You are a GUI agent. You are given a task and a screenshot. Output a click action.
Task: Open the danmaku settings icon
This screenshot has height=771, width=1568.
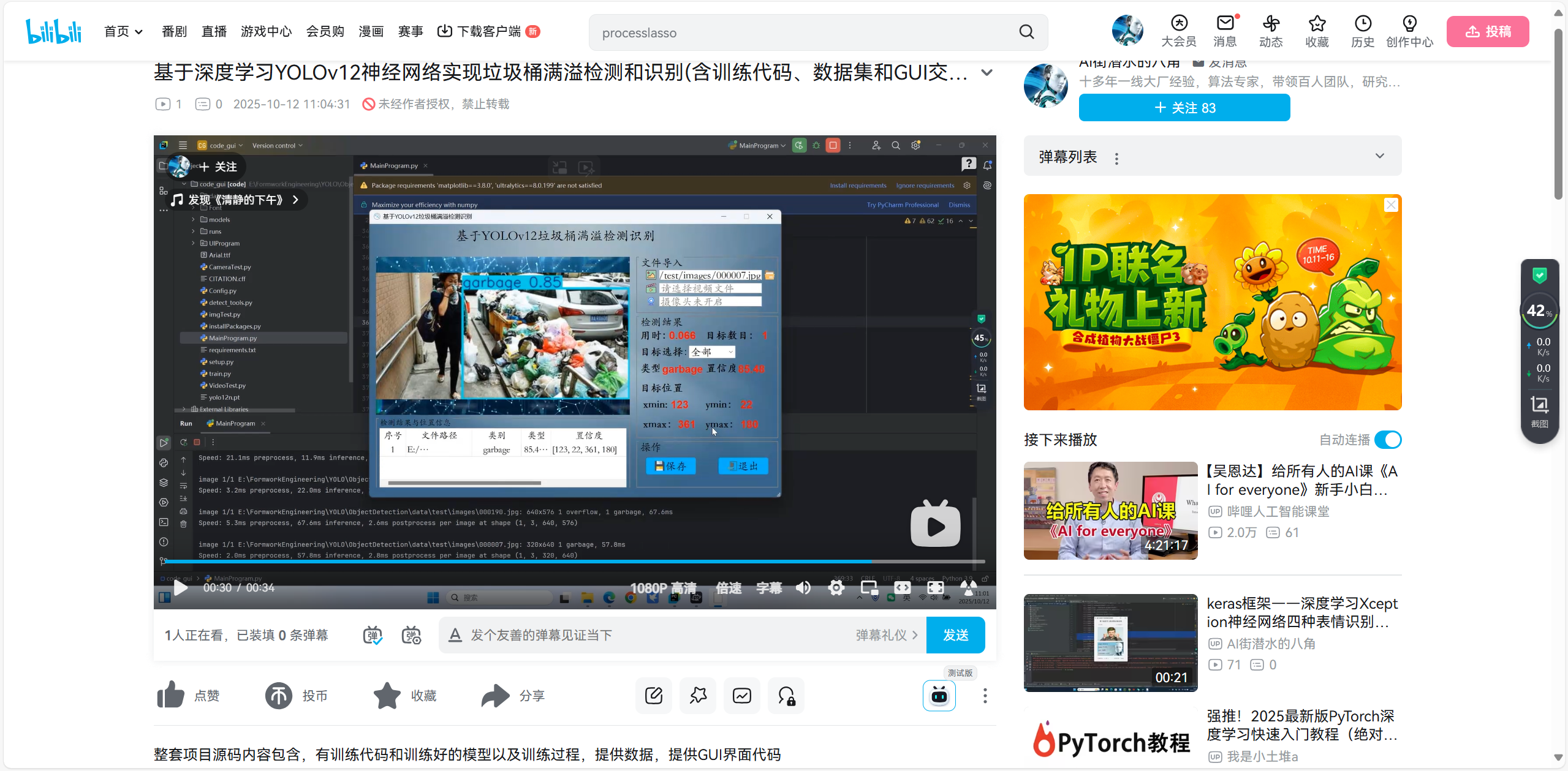[x=411, y=635]
